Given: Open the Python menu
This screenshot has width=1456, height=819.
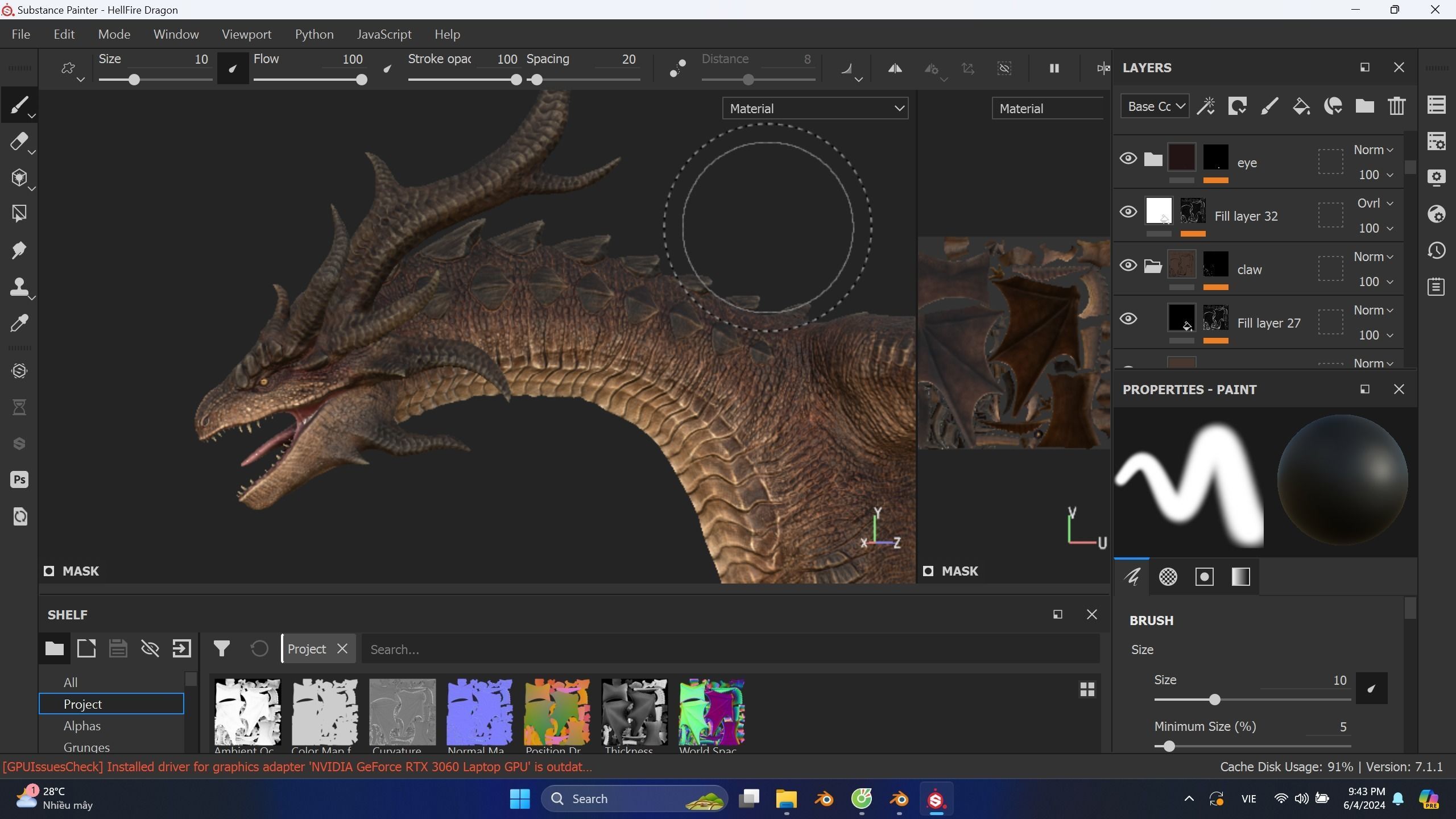Looking at the screenshot, I should tap(314, 34).
